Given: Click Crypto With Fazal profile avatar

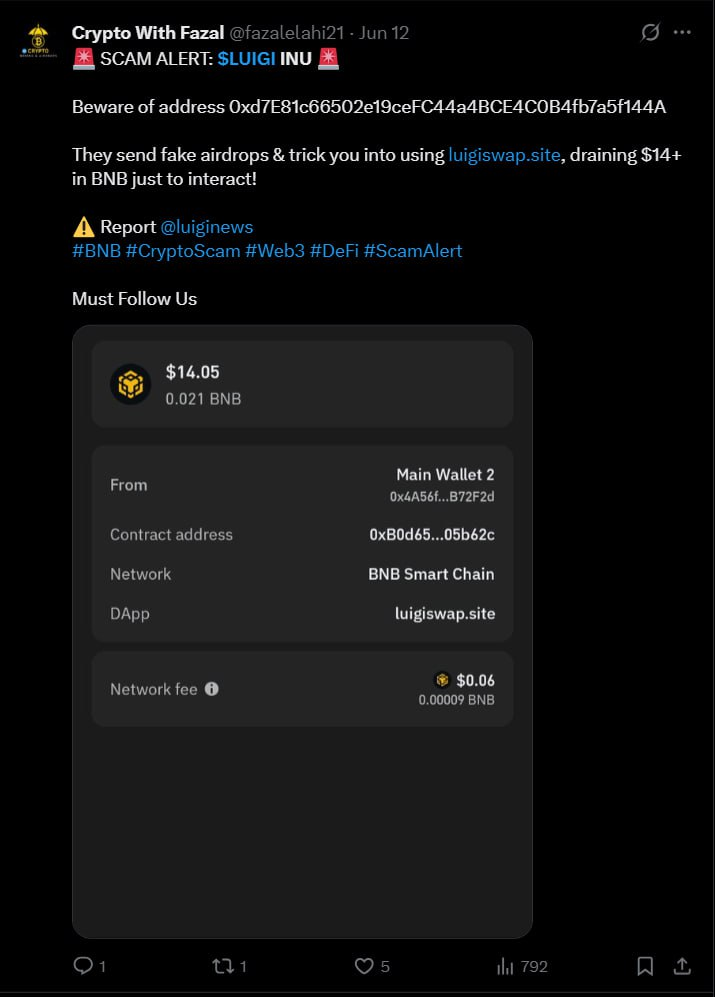Looking at the screenshot, I should pos(36,42).
